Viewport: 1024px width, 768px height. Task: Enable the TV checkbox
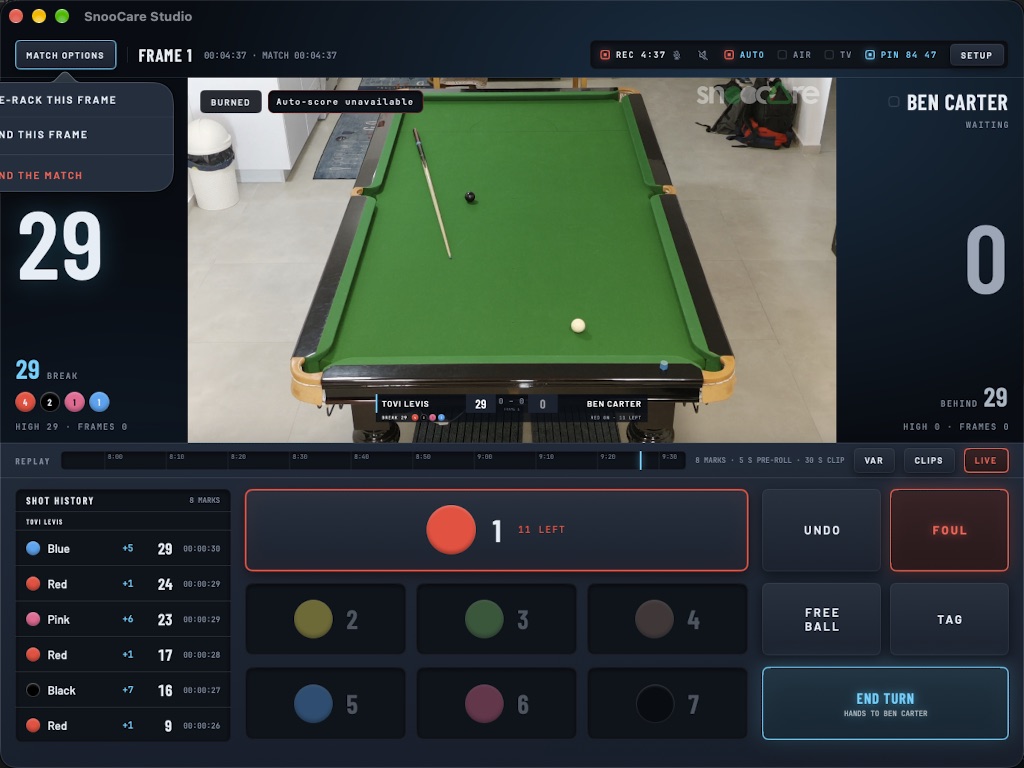pyautogui.click(x=829, y=55)
